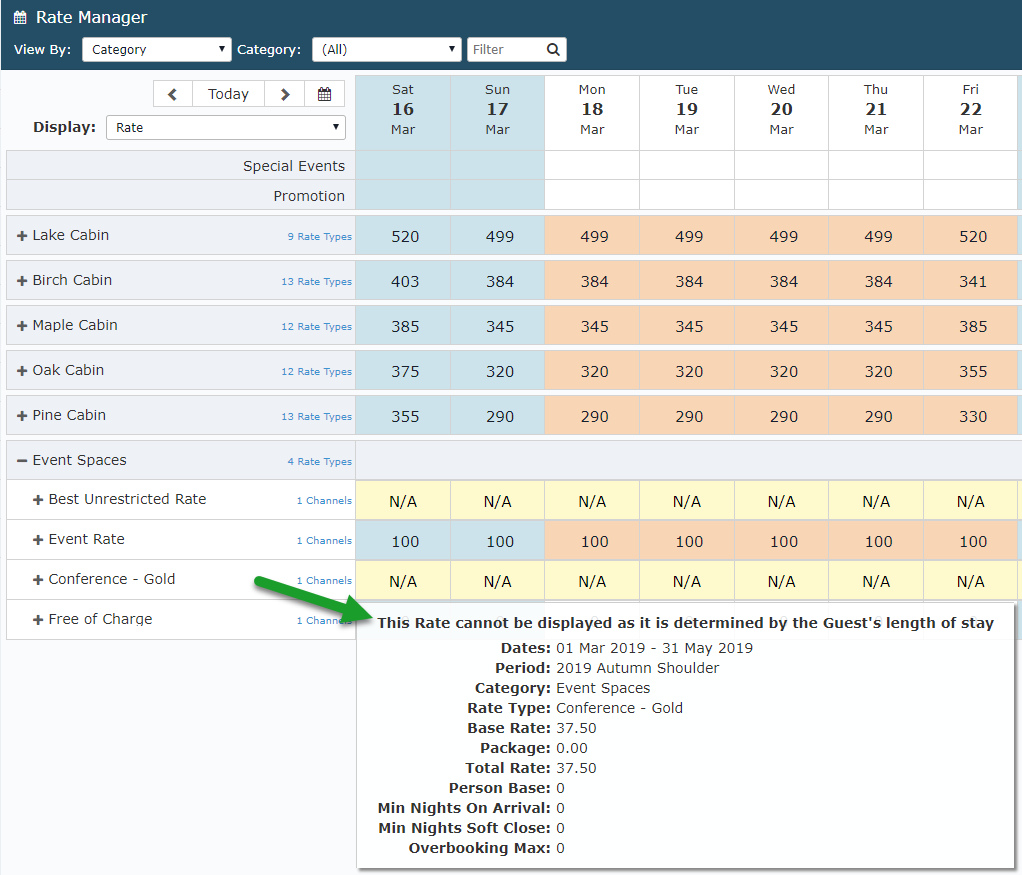1022x875 pixels.
Task: Open Lake Cabin 9 Rate Types link
Action: click(x=319, y=237)
